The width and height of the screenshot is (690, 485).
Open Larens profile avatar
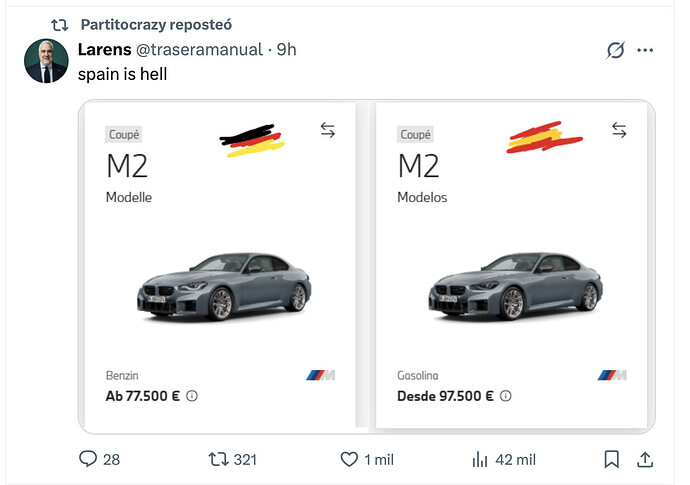click(46, 61)
